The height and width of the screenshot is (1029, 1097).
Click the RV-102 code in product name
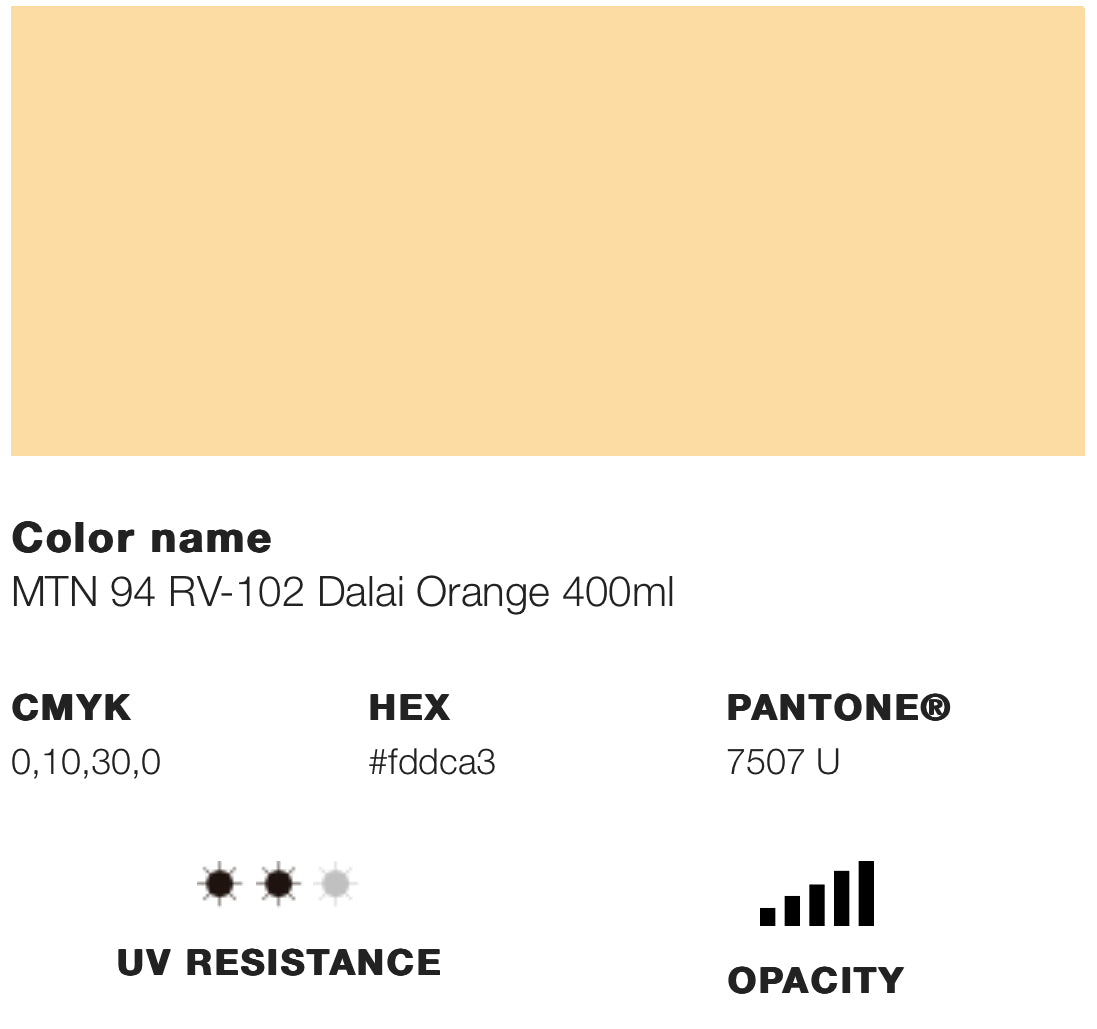pos(236,593)
